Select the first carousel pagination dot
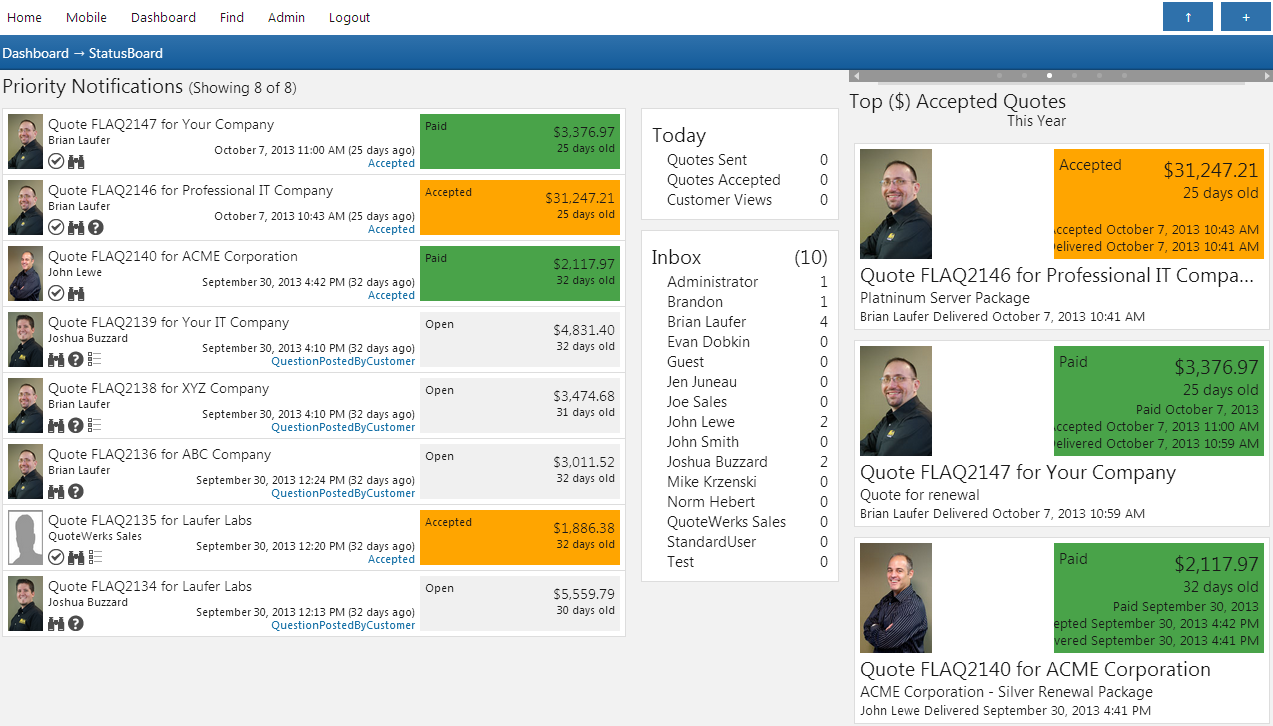1273x726 pixels. [x=999, y=76]
